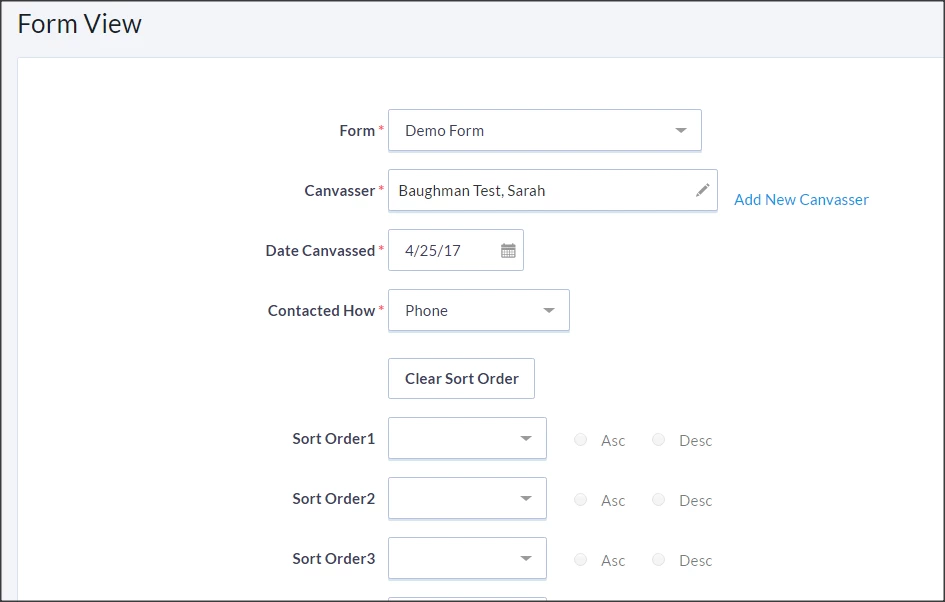This screenshot has width=945, height=602.
Task: Open the Form dropdown showing Demo Form
Action: (x=545, y=130)
